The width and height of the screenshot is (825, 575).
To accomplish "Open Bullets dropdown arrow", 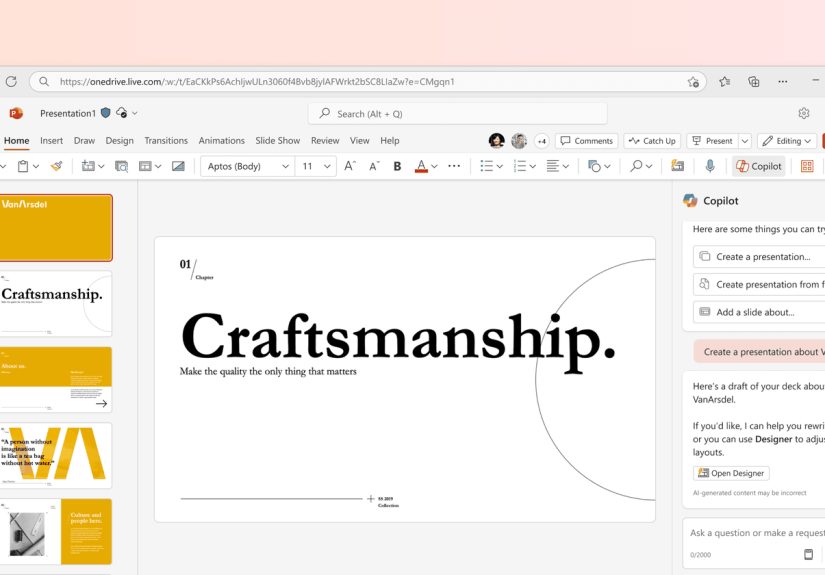I will pyautogui.click(x=499, y=166).
